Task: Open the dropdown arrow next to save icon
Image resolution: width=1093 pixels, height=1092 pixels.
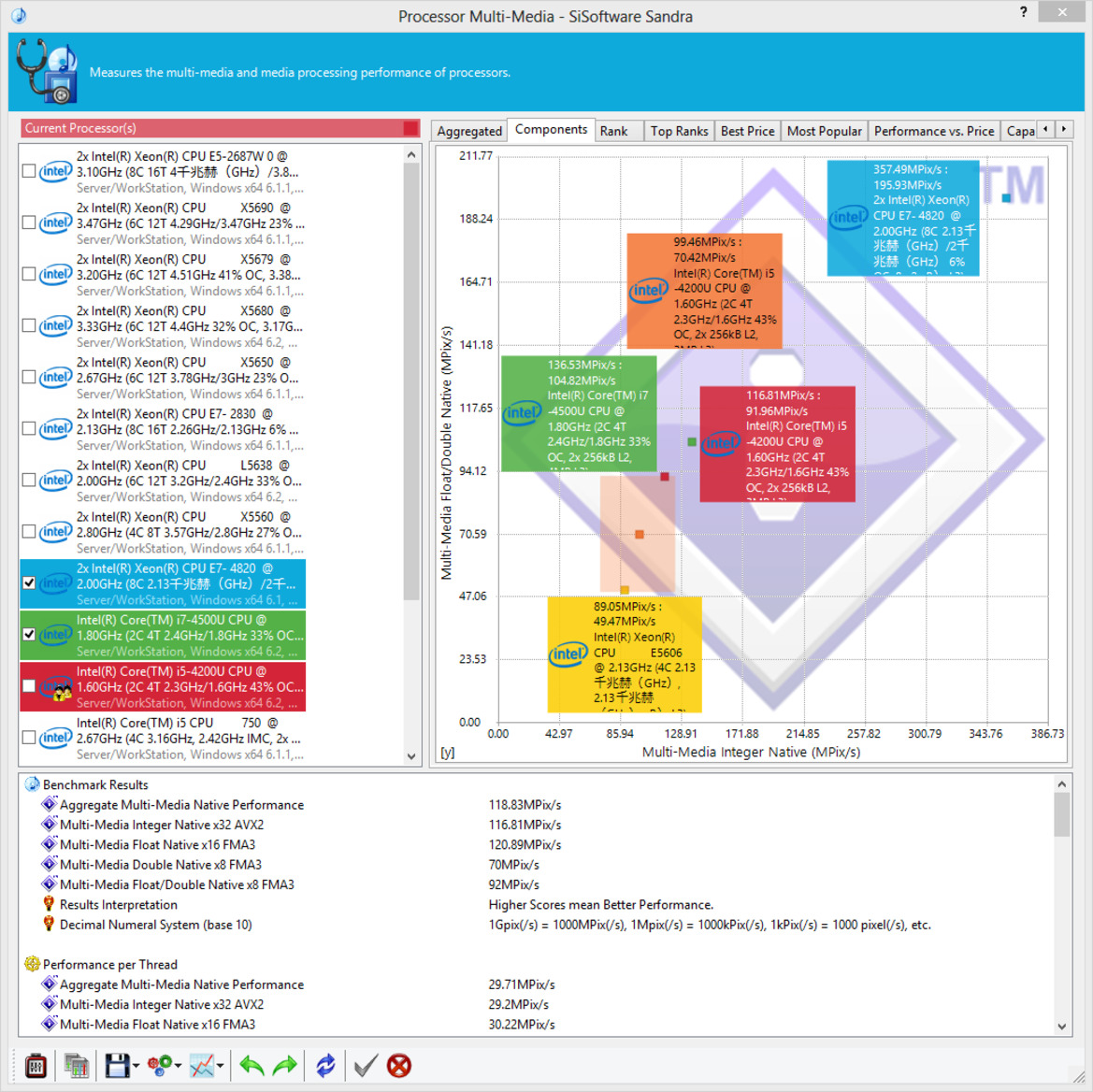Action: click(136, 1066)
